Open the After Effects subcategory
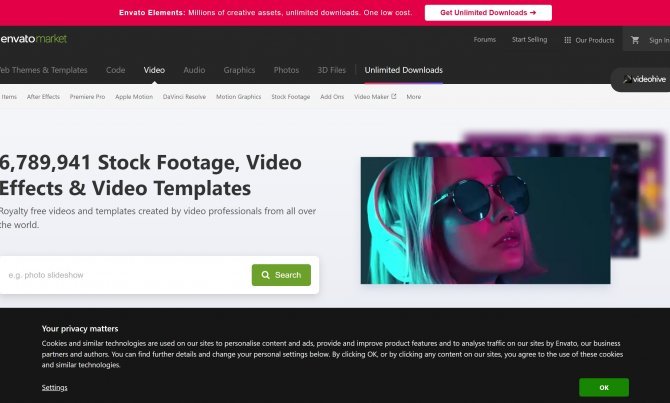 (43, 97)
